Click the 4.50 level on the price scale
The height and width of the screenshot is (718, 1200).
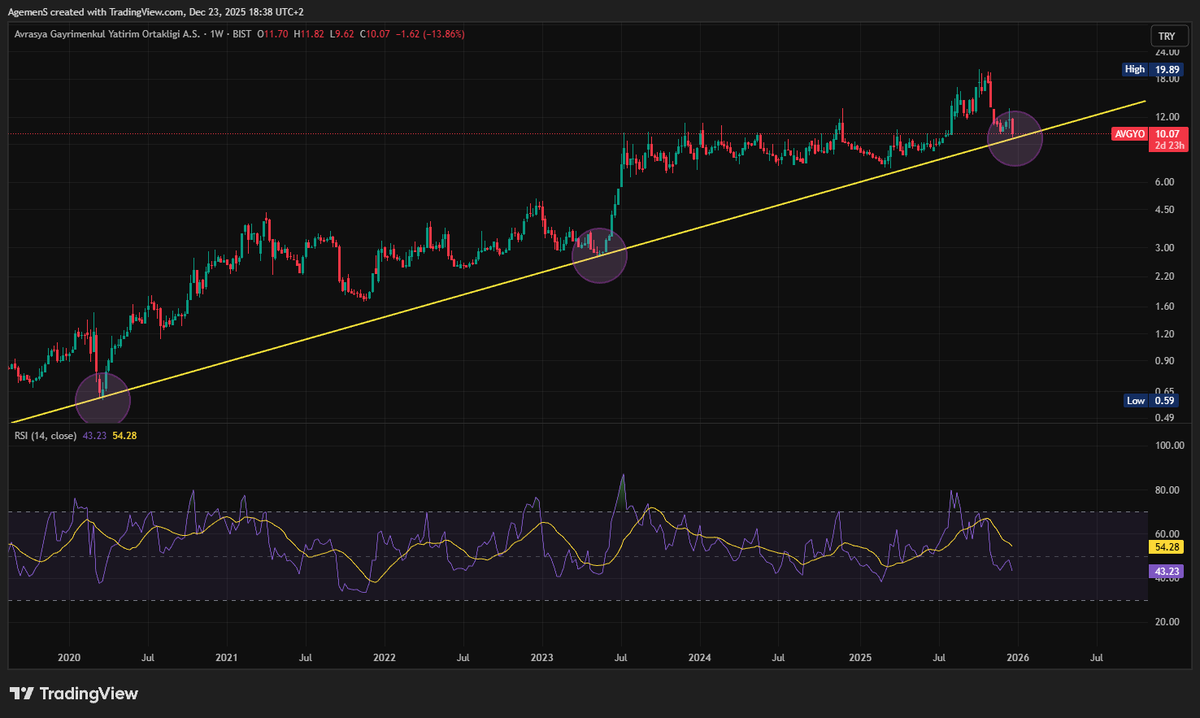(1165, 210)
